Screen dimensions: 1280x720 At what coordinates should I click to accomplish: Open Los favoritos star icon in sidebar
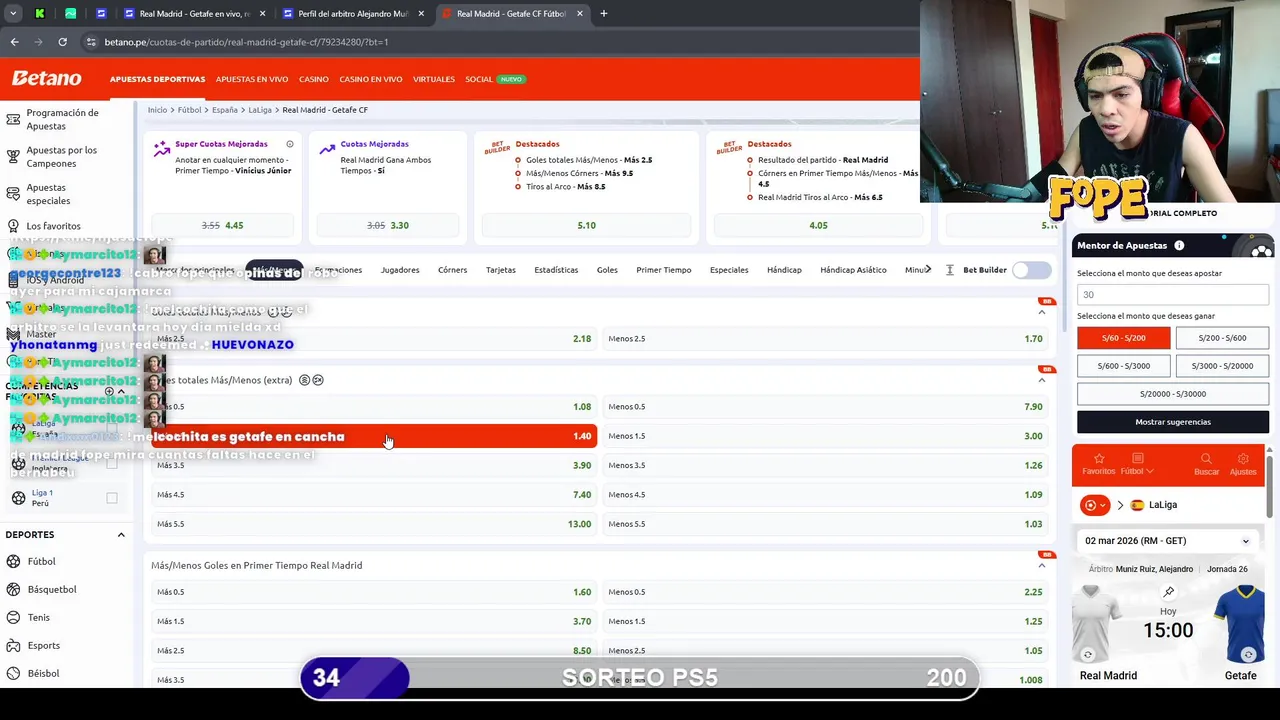click(x=13, y=226)
